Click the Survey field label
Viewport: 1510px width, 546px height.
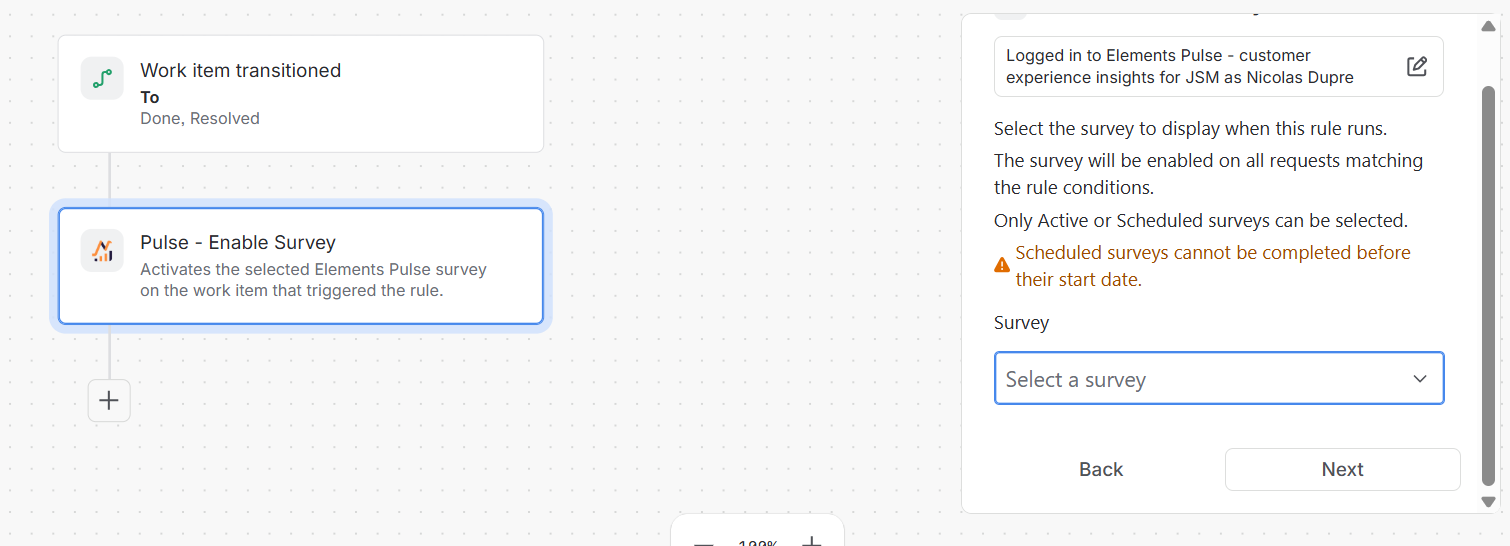pos(1021,322)
